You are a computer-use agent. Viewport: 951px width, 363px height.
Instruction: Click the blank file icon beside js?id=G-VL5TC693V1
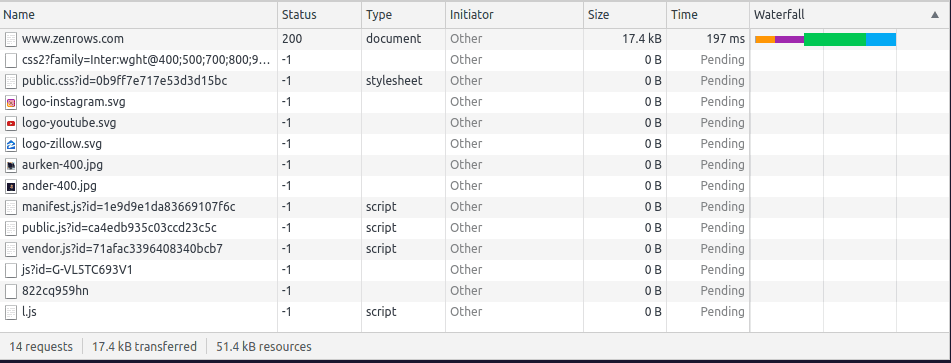click(x=11, y=270)
